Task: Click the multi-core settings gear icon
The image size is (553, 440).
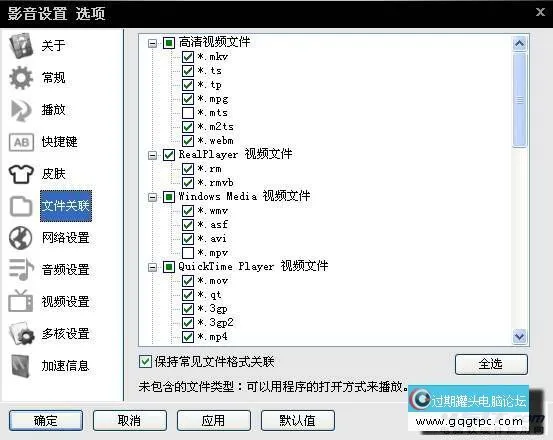Action: pos(22,334)
